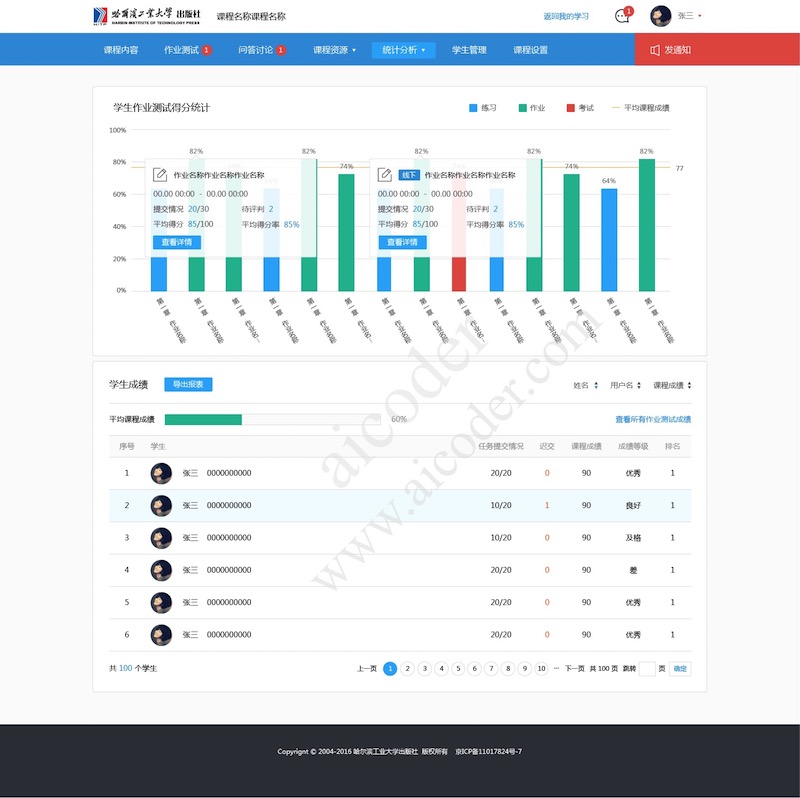This screenshot has width=800, height=798.
Task: Click avatar of student in row 4
Action: pyautogui.click(x=161, y=570)
